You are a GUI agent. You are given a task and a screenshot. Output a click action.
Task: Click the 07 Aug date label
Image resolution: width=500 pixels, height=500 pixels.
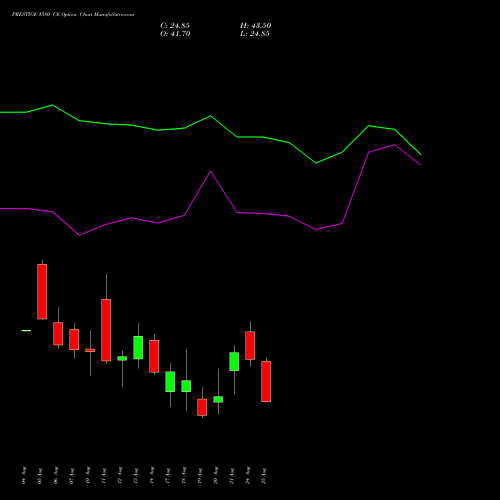pos(72,475)
